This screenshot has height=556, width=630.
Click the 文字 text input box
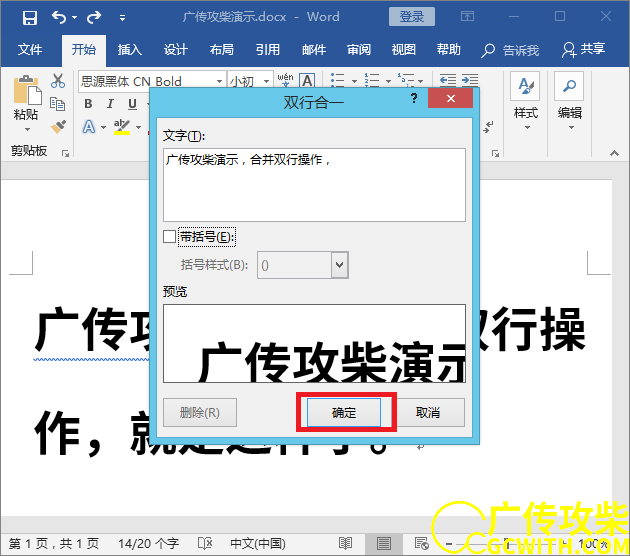point(314,185)
